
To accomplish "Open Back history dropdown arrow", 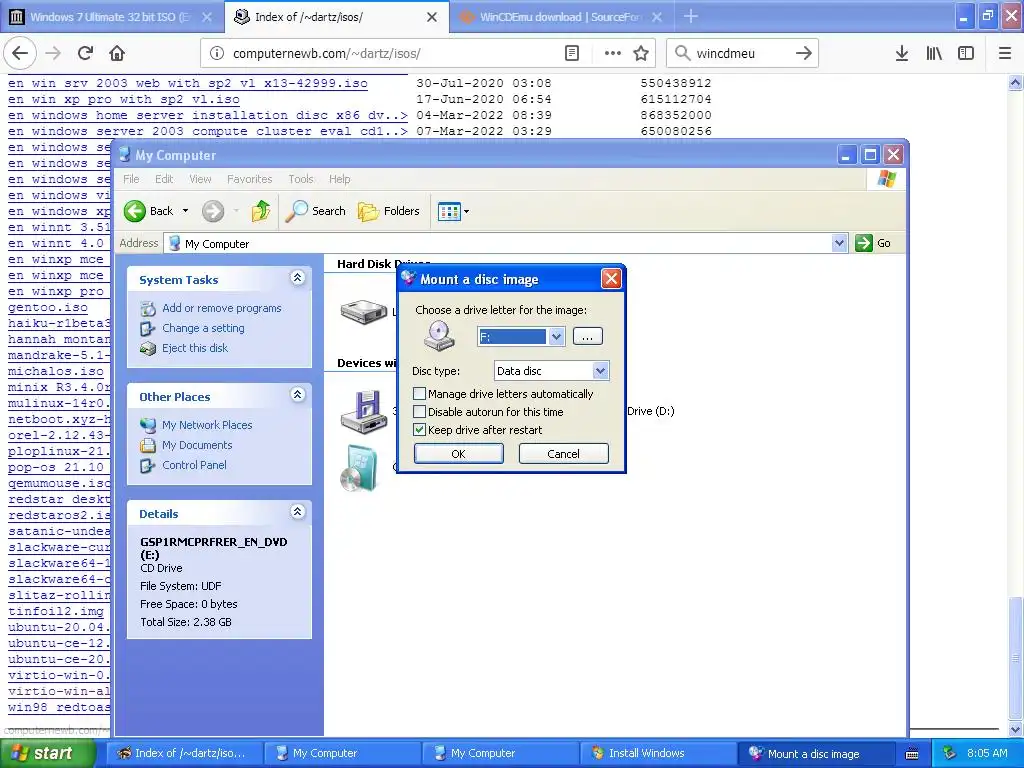I will [x=185, y=211].
